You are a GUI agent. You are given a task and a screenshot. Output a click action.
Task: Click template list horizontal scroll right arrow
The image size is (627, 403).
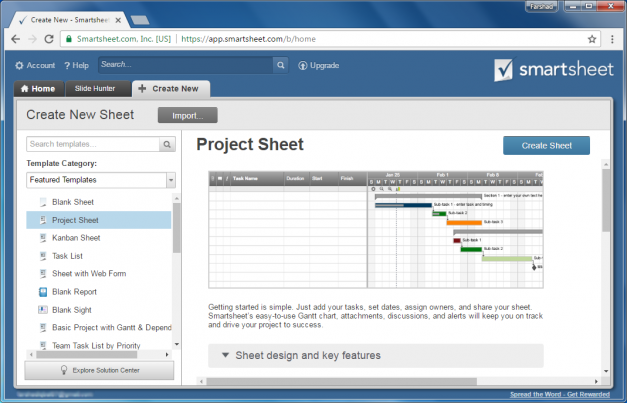click(x=167, y=354)
